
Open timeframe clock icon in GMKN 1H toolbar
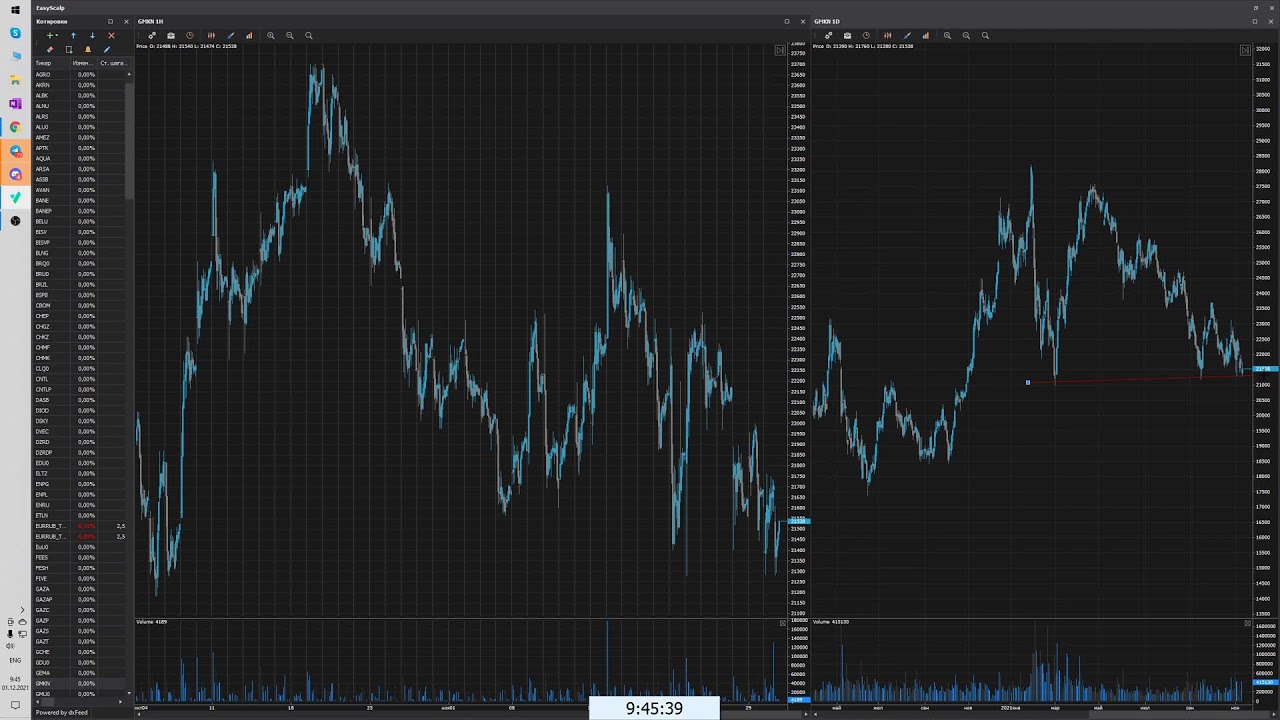[x=190, y=36]
